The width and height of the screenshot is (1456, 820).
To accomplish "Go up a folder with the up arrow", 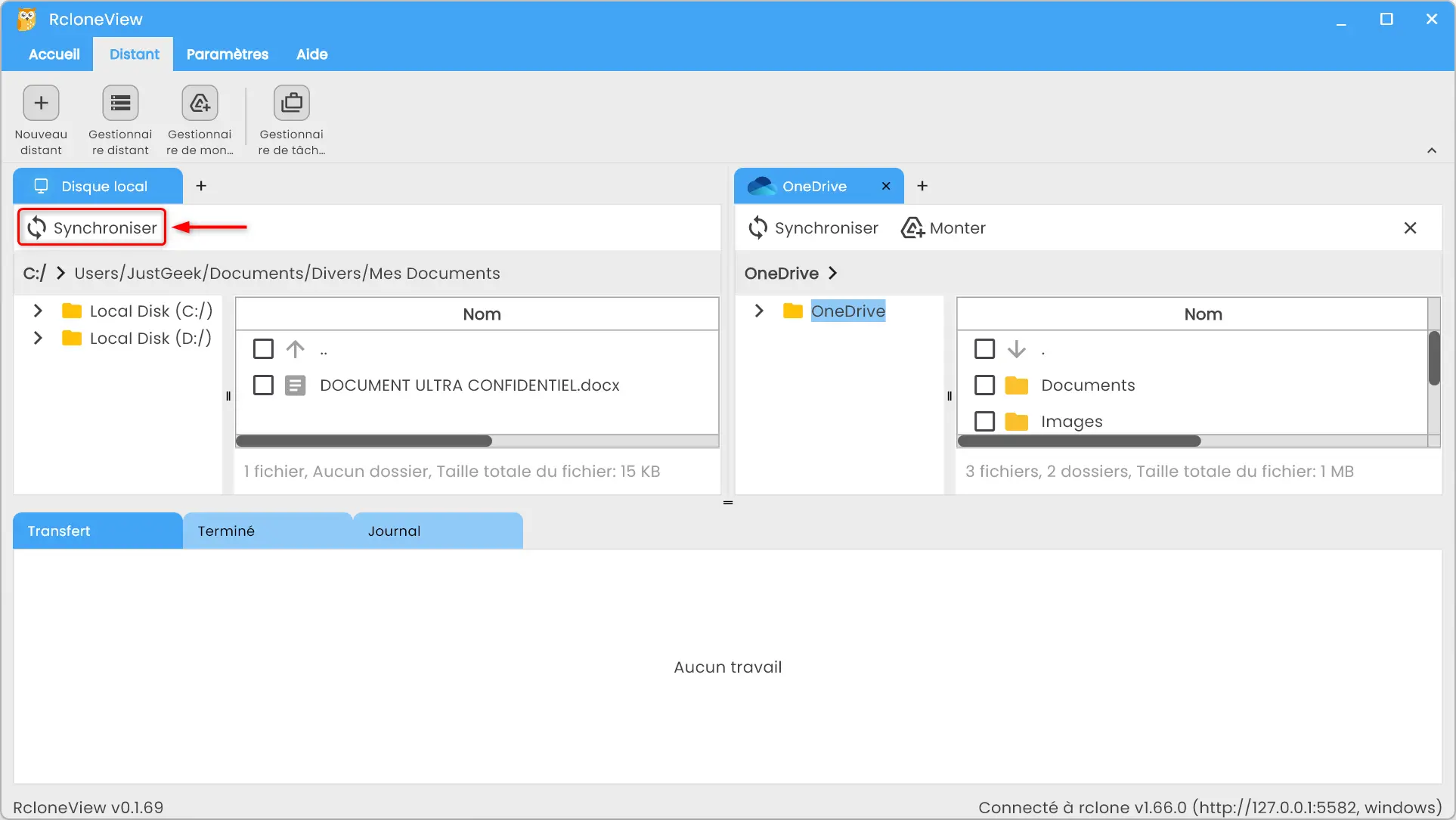I will pos(296,349).
